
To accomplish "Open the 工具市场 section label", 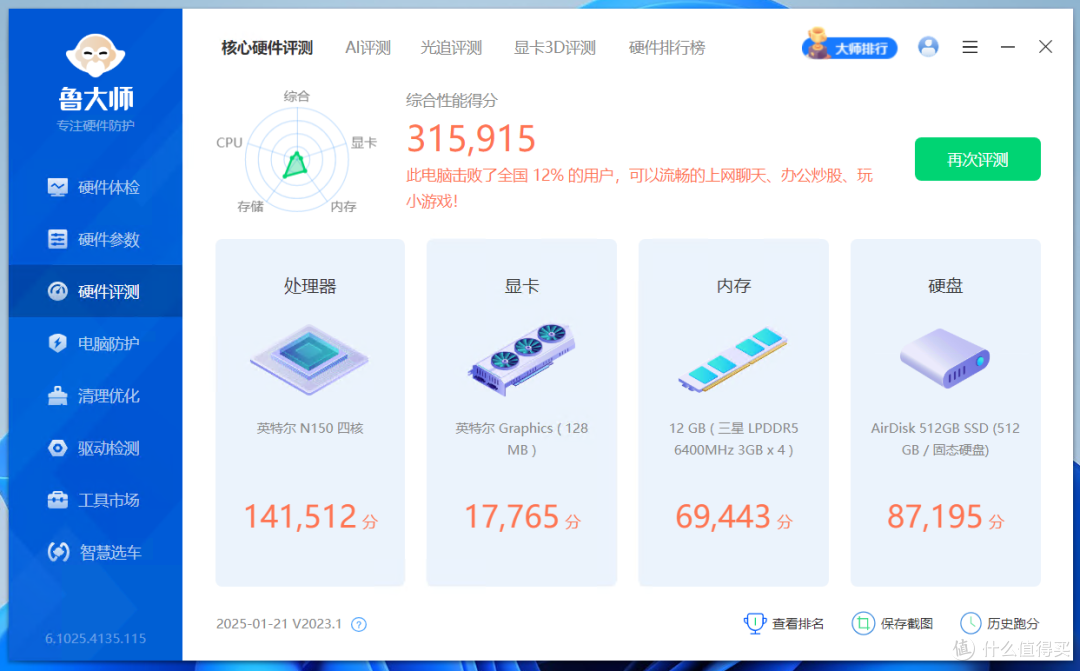I will [109, 500].
